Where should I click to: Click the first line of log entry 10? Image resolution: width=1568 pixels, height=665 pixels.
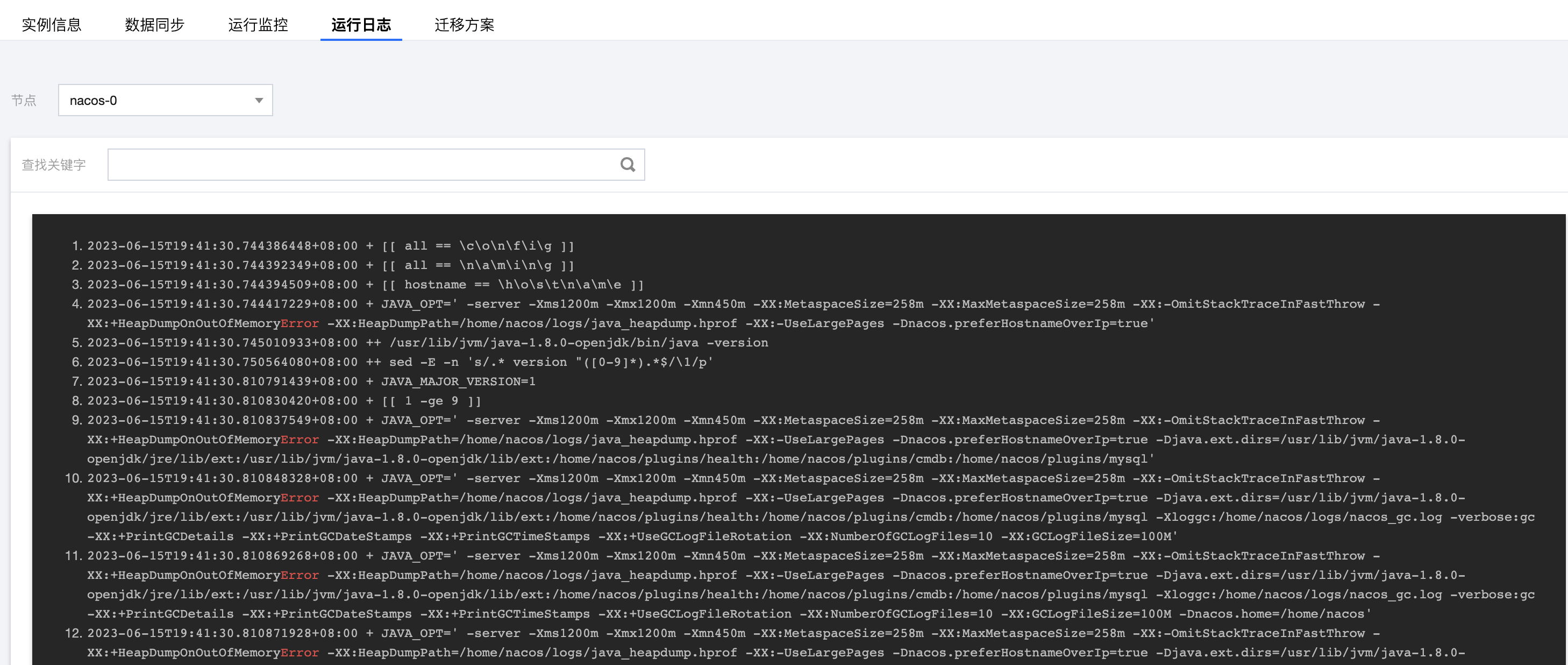coord(733,479)
